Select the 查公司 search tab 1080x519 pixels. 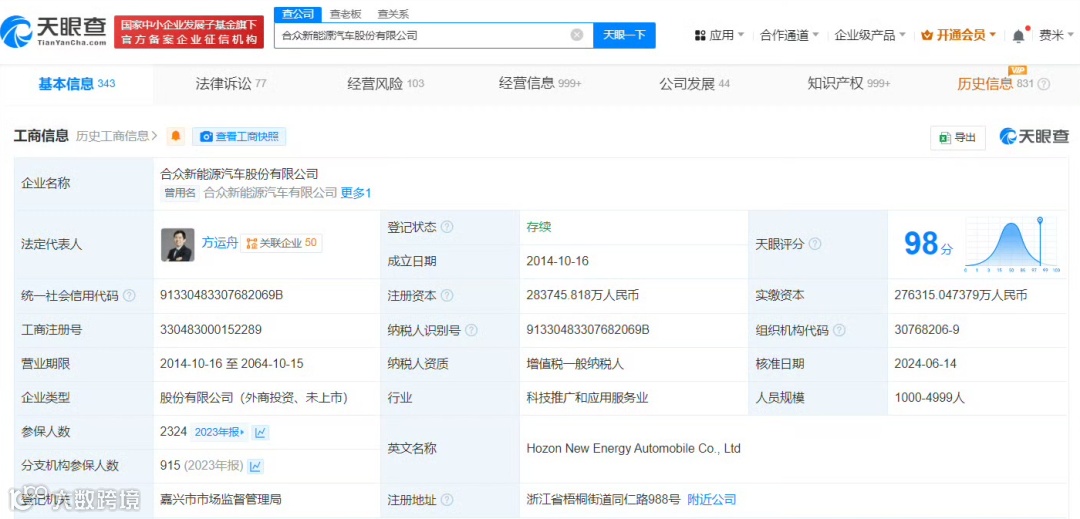(x=298, y=14)
